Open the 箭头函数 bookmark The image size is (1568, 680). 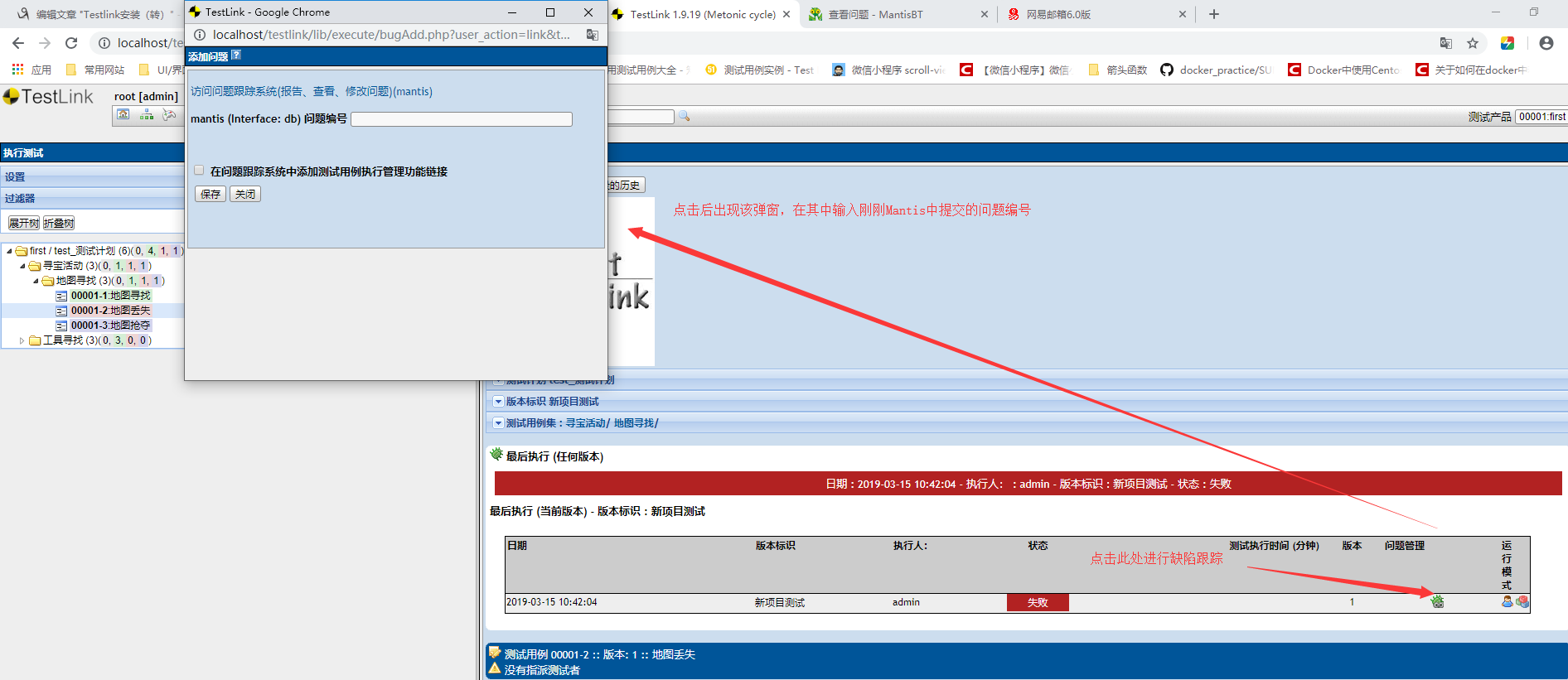1118,70
